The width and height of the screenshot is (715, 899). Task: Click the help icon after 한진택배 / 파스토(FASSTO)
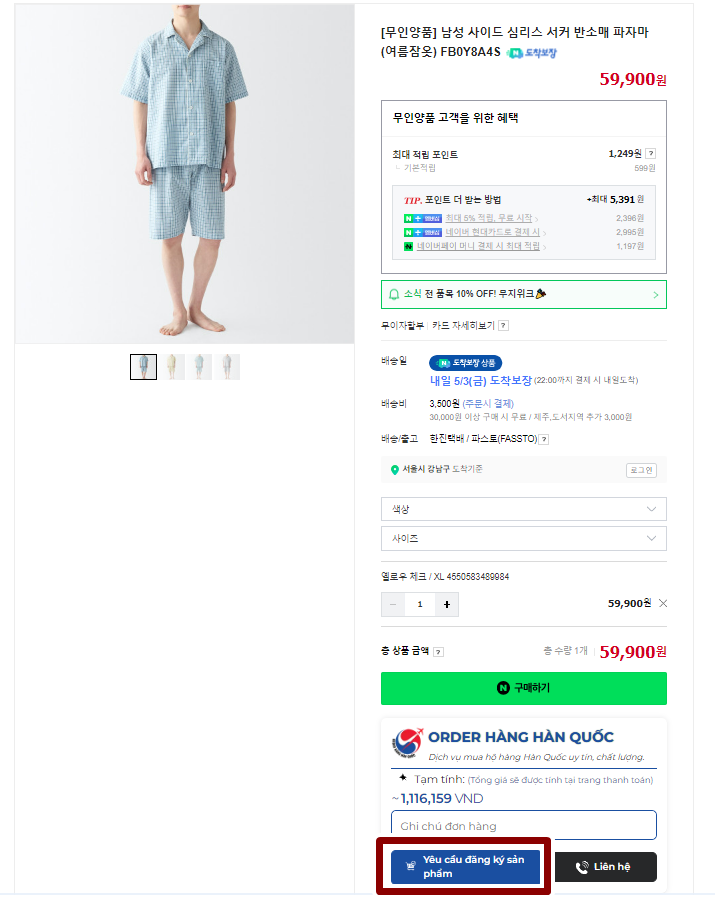click(x=544, y=439)
